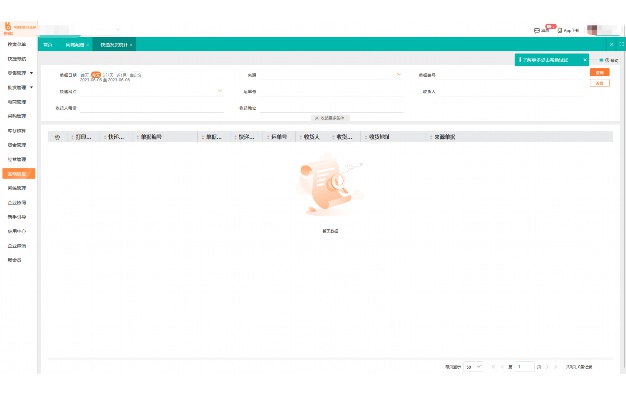The width and height of the screenshot is (626, 395).
Task: Click the fullscreen icon on the teal tab bar
Action: pyautogui.click(x=622, y=44)
